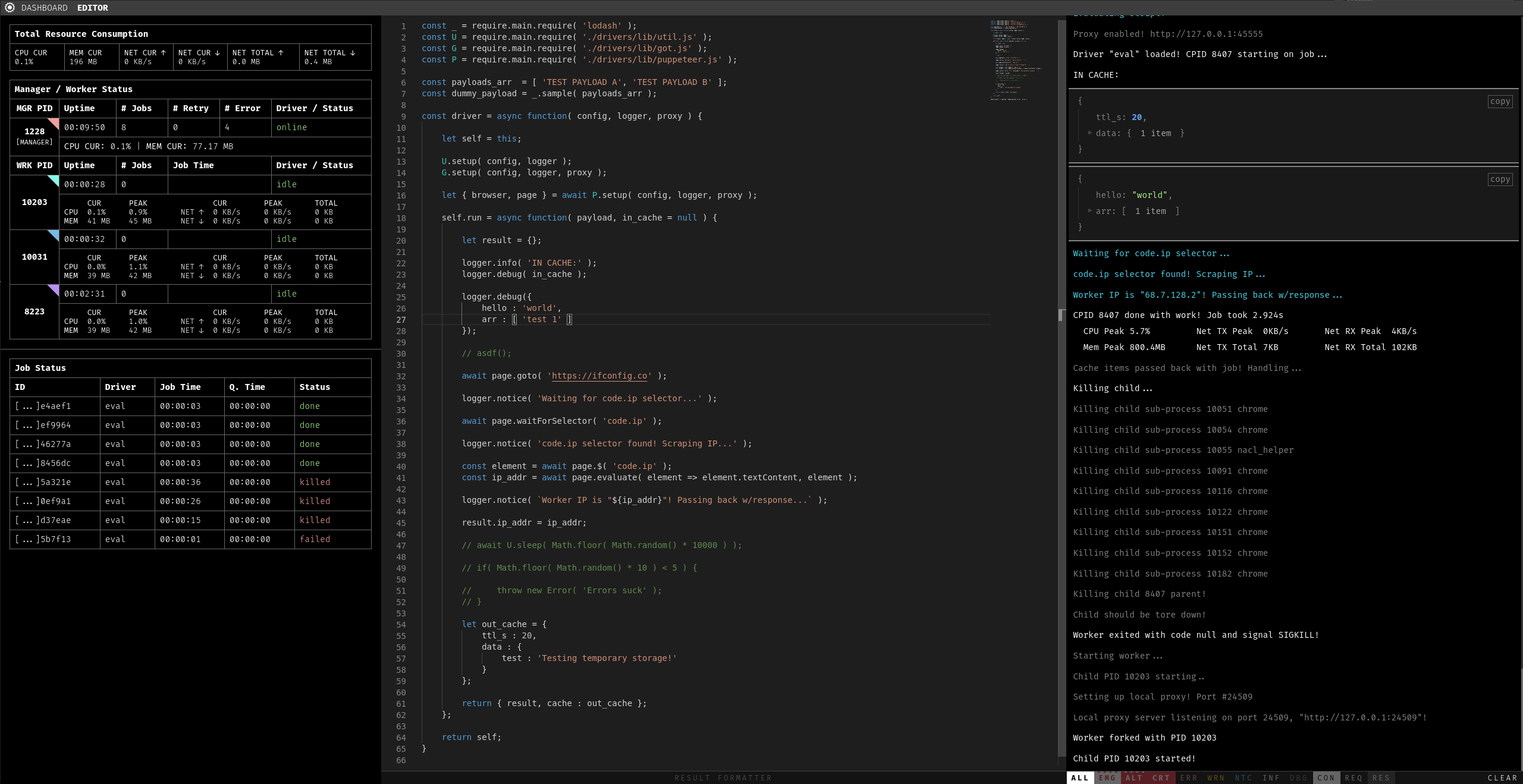Switch to the DASHBOARD tab
Viewport: 1523px width, 784px height.
[x=45, y=8]
